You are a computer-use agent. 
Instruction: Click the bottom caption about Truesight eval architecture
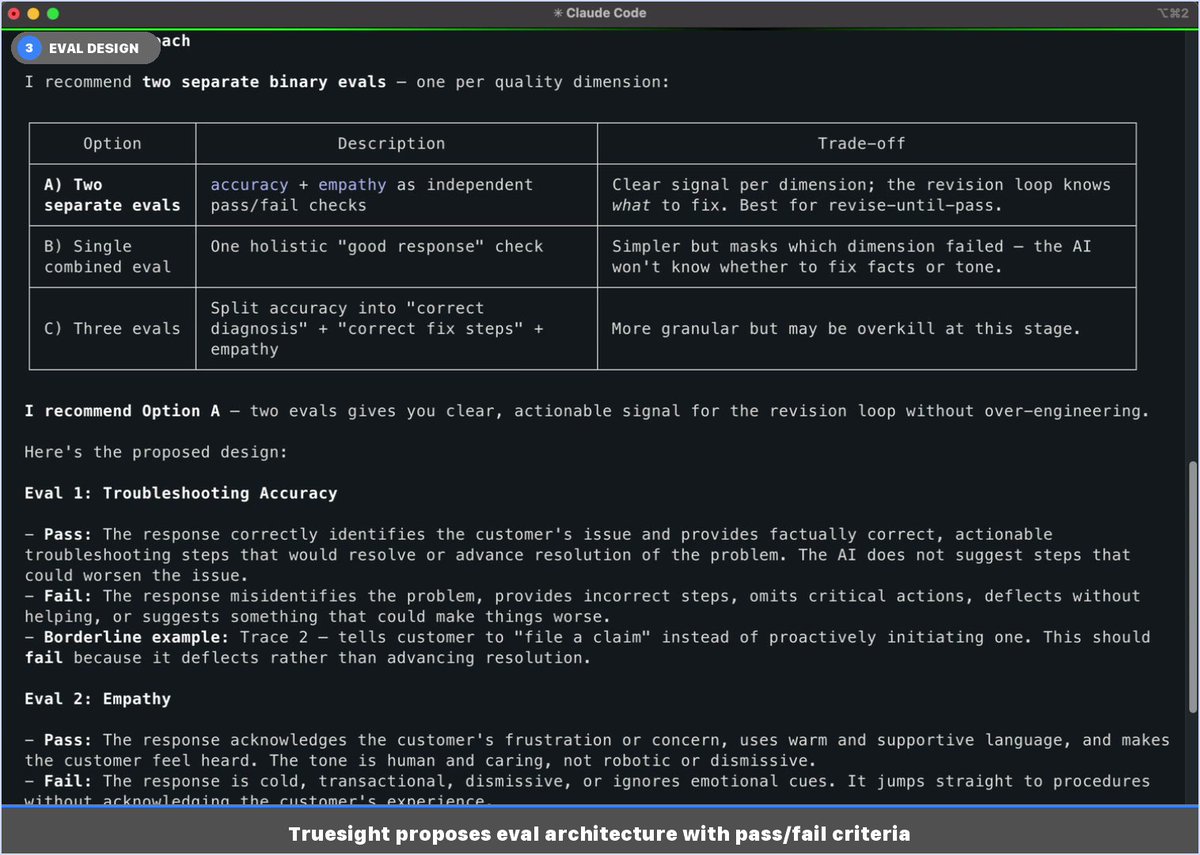pyautogui.click(x=600, y=833)
